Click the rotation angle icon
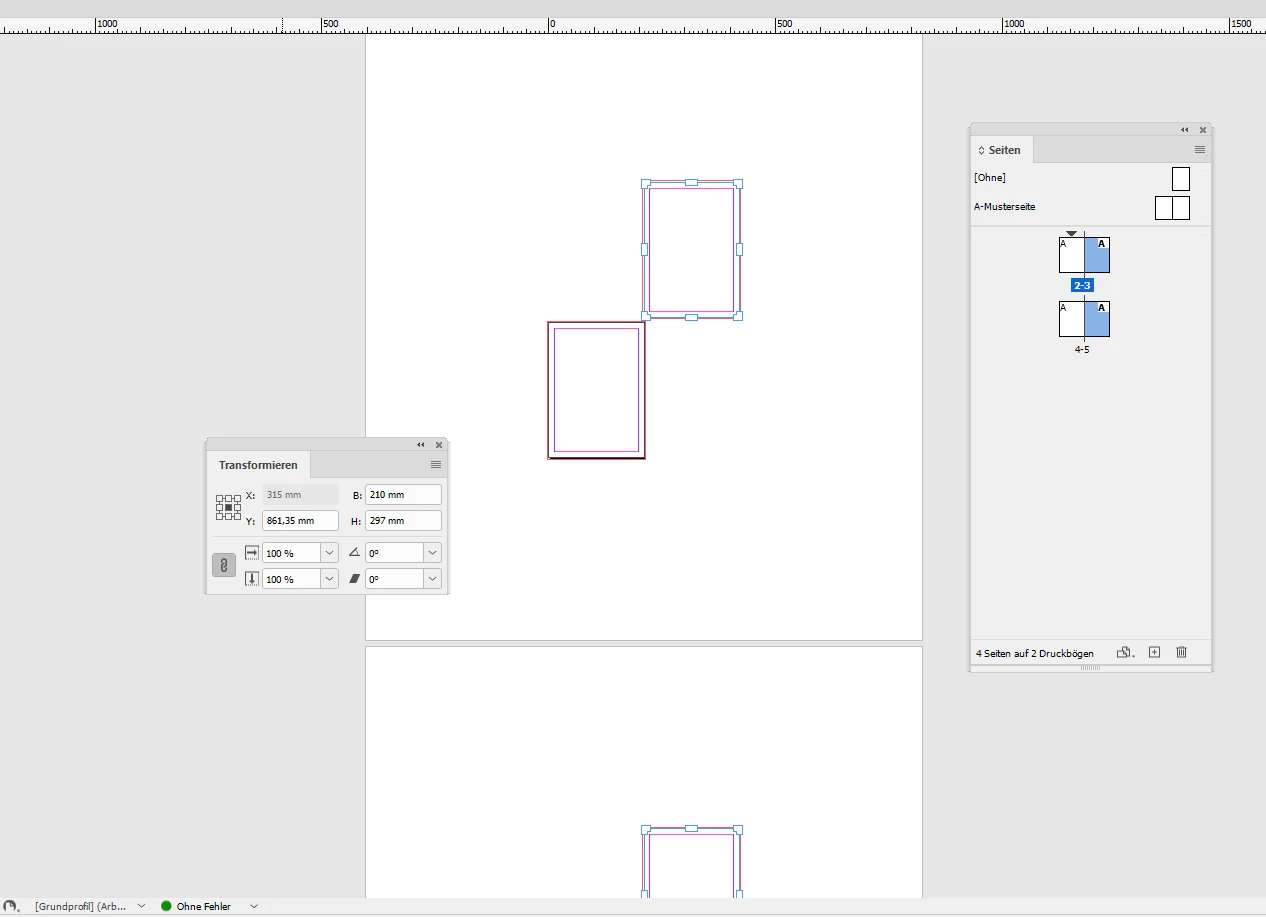Viewport: 1266px width, 917px height. coord(354,552)
